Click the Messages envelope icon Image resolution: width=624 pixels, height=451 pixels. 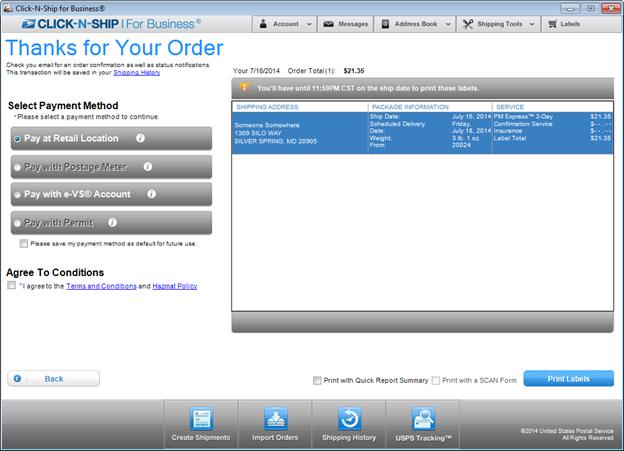(328, 24)
